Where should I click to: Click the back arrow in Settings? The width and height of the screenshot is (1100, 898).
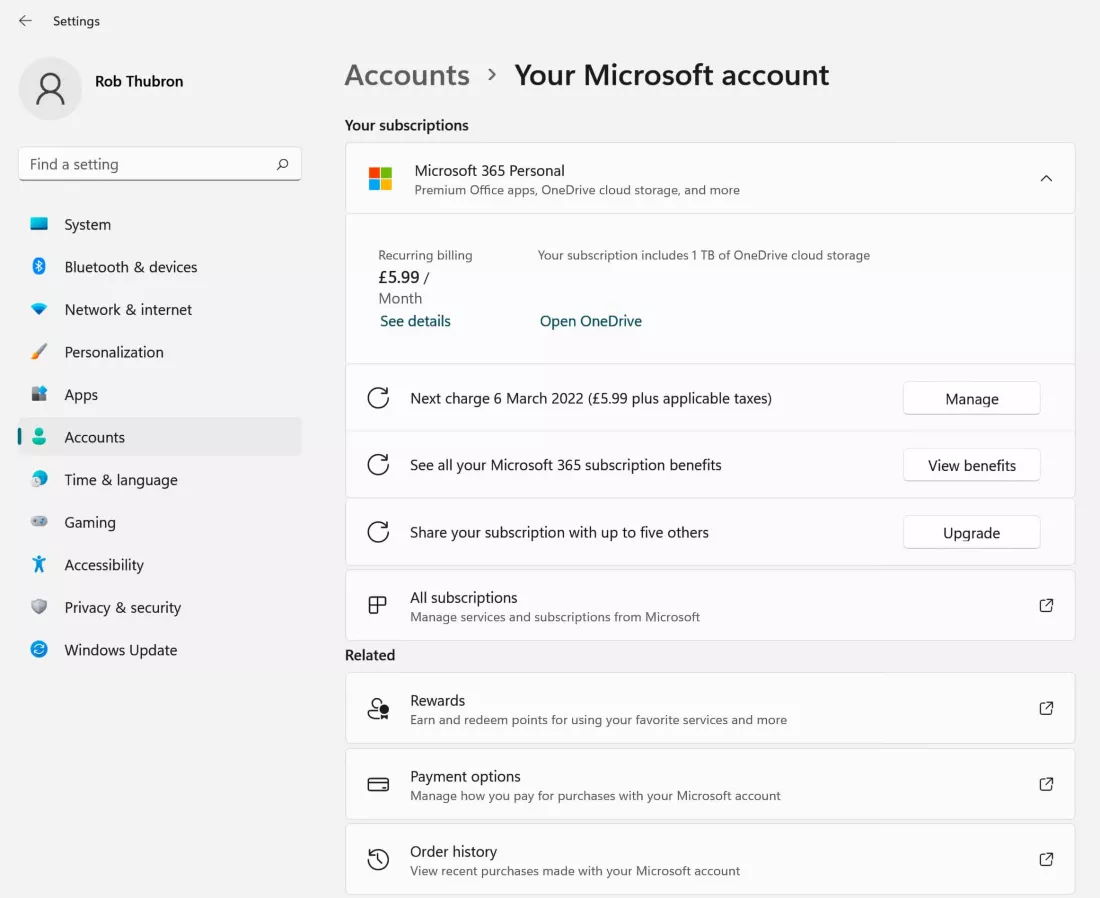(25, 21)
